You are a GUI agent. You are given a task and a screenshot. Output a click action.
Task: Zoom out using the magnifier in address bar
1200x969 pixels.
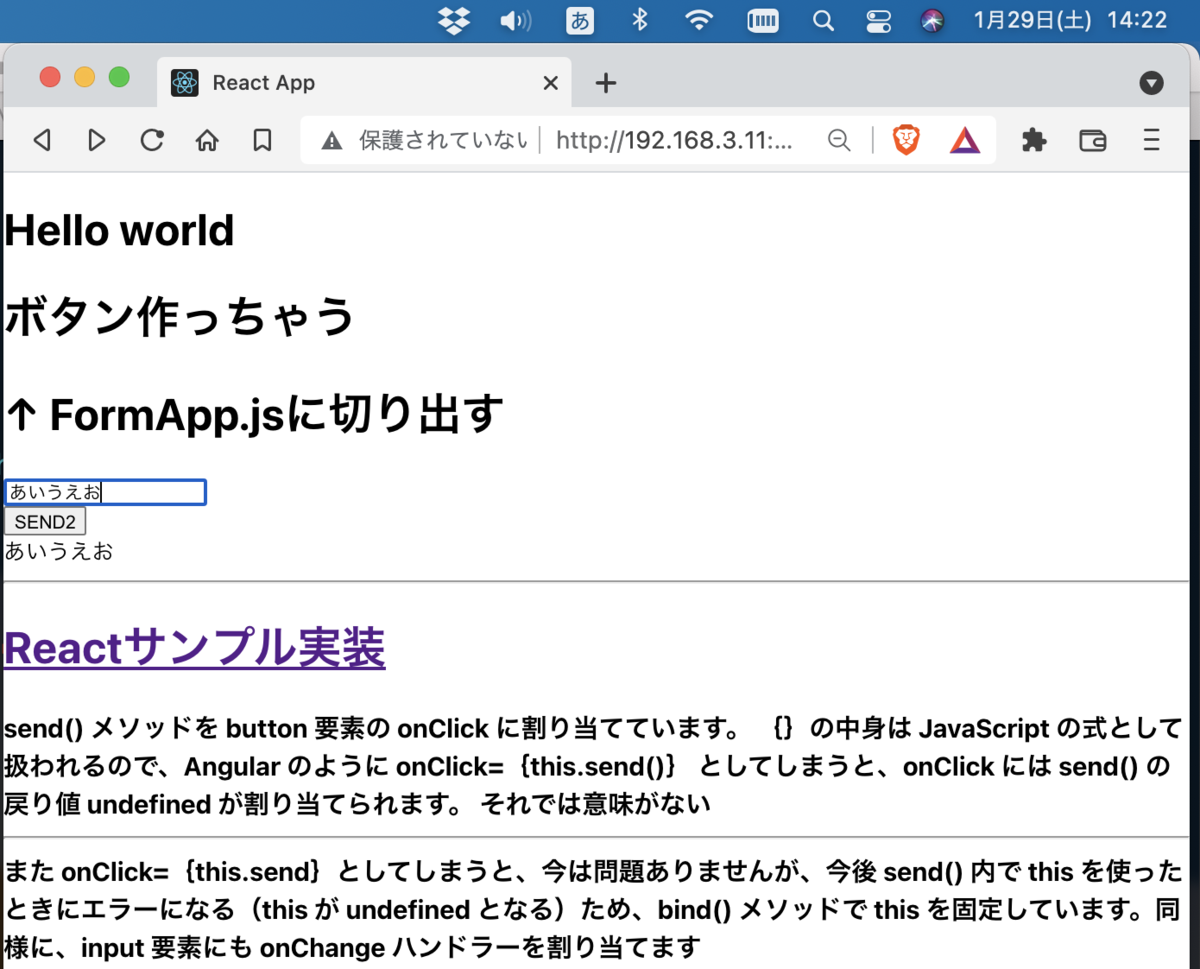tap(839, 140)
